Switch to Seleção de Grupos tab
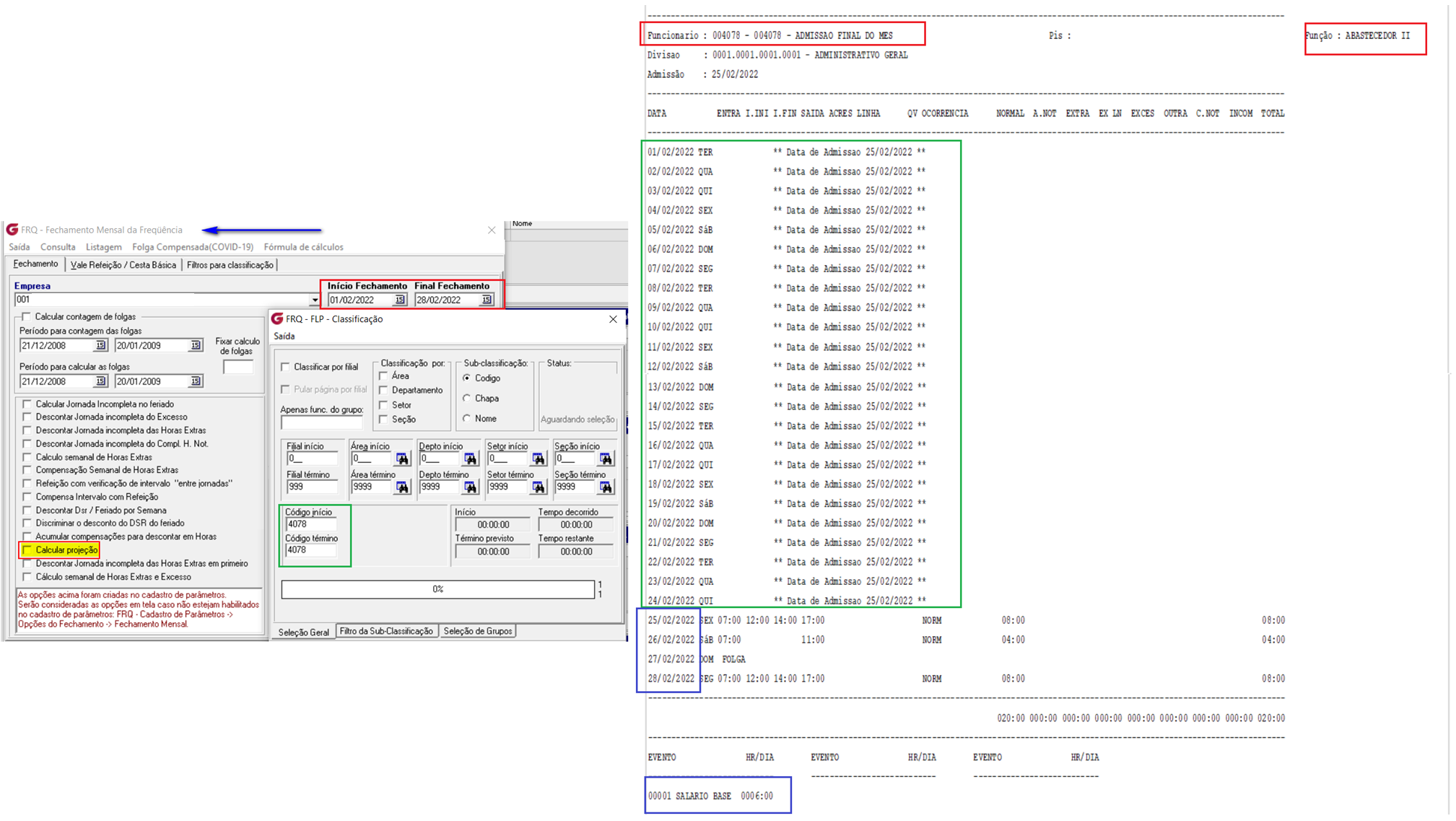 tap(477, 631)
